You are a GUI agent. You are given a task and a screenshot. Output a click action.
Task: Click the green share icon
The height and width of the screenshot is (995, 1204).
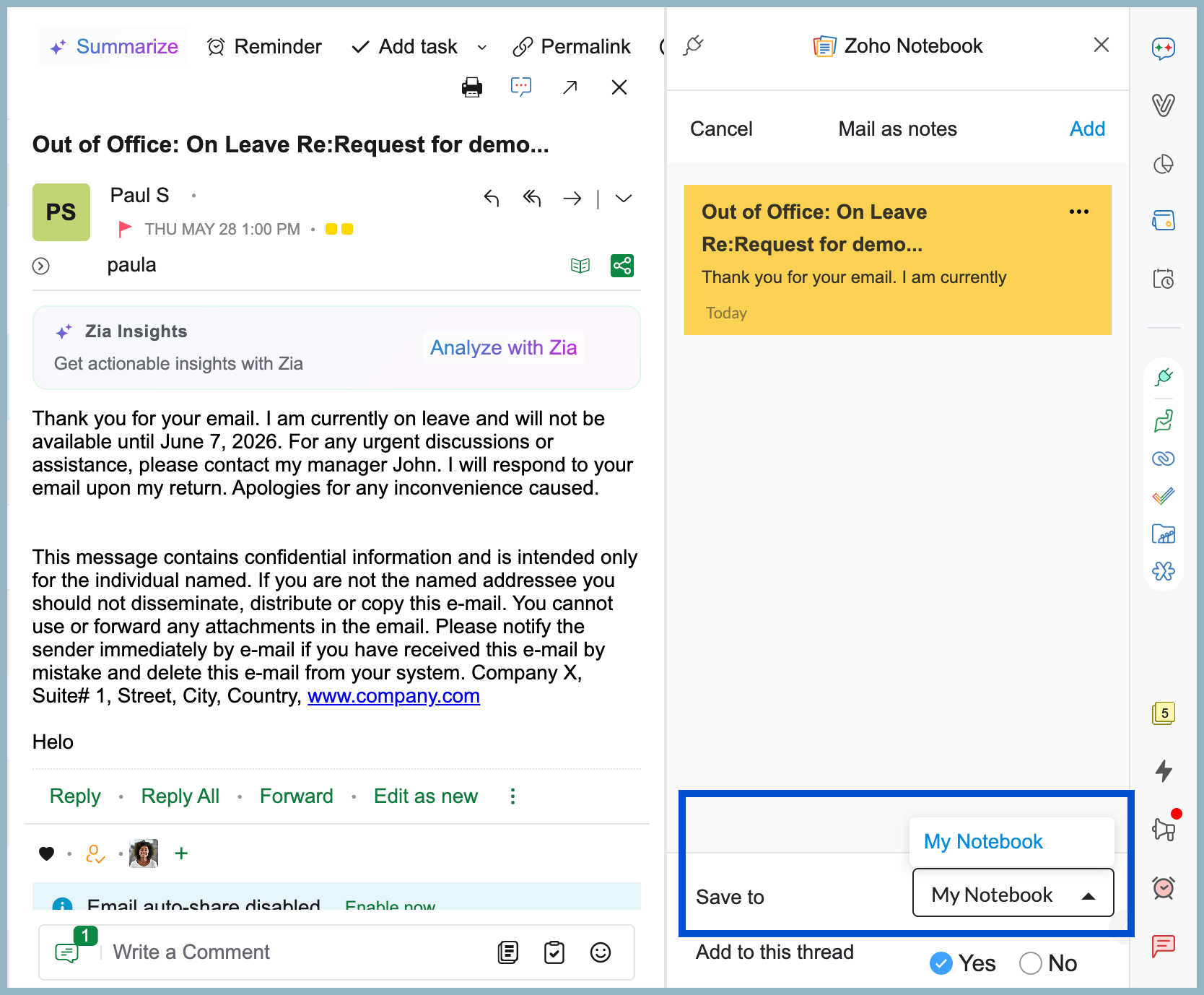(622, 266)
